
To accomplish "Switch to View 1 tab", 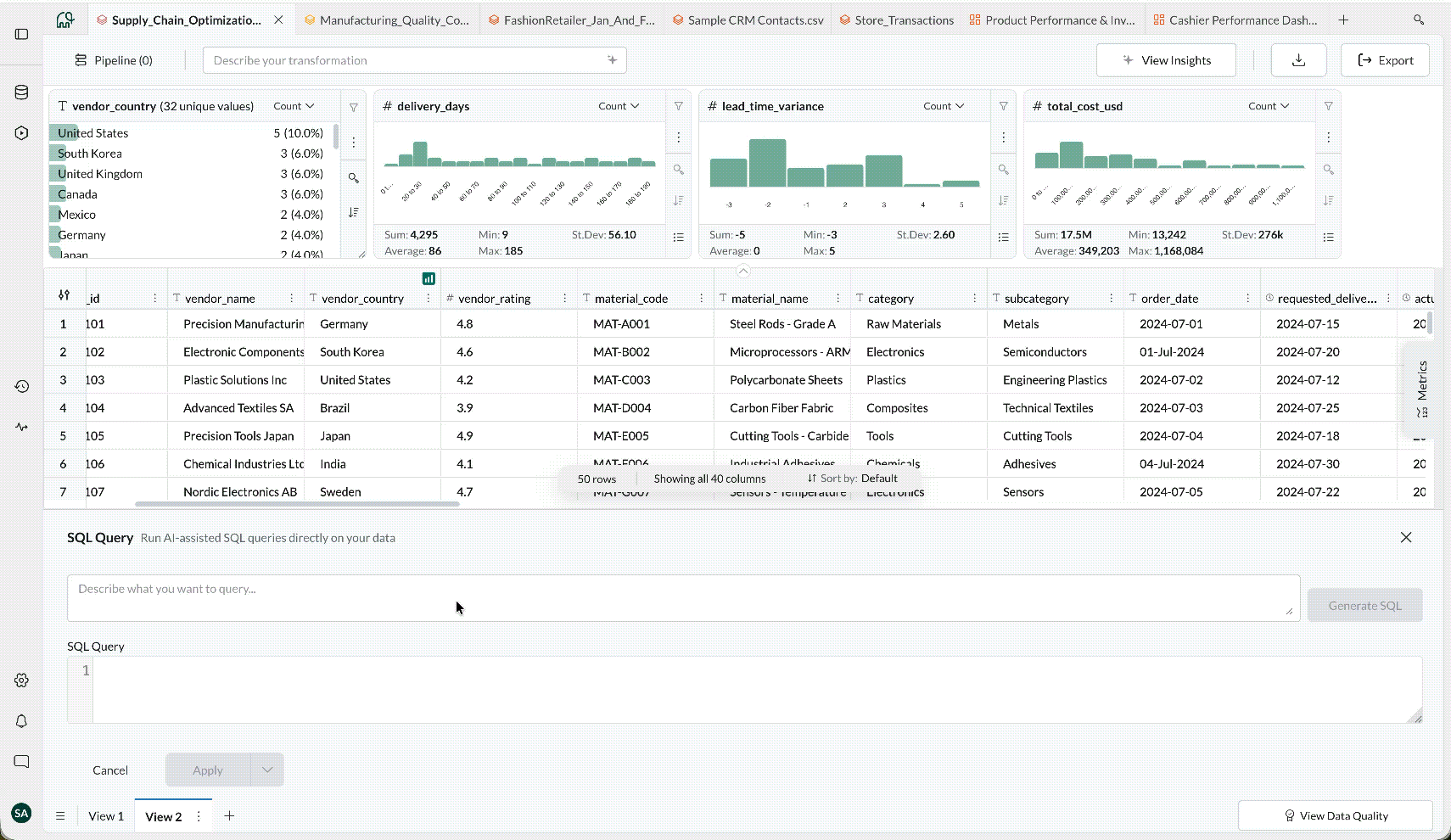I will coord(106,816).
